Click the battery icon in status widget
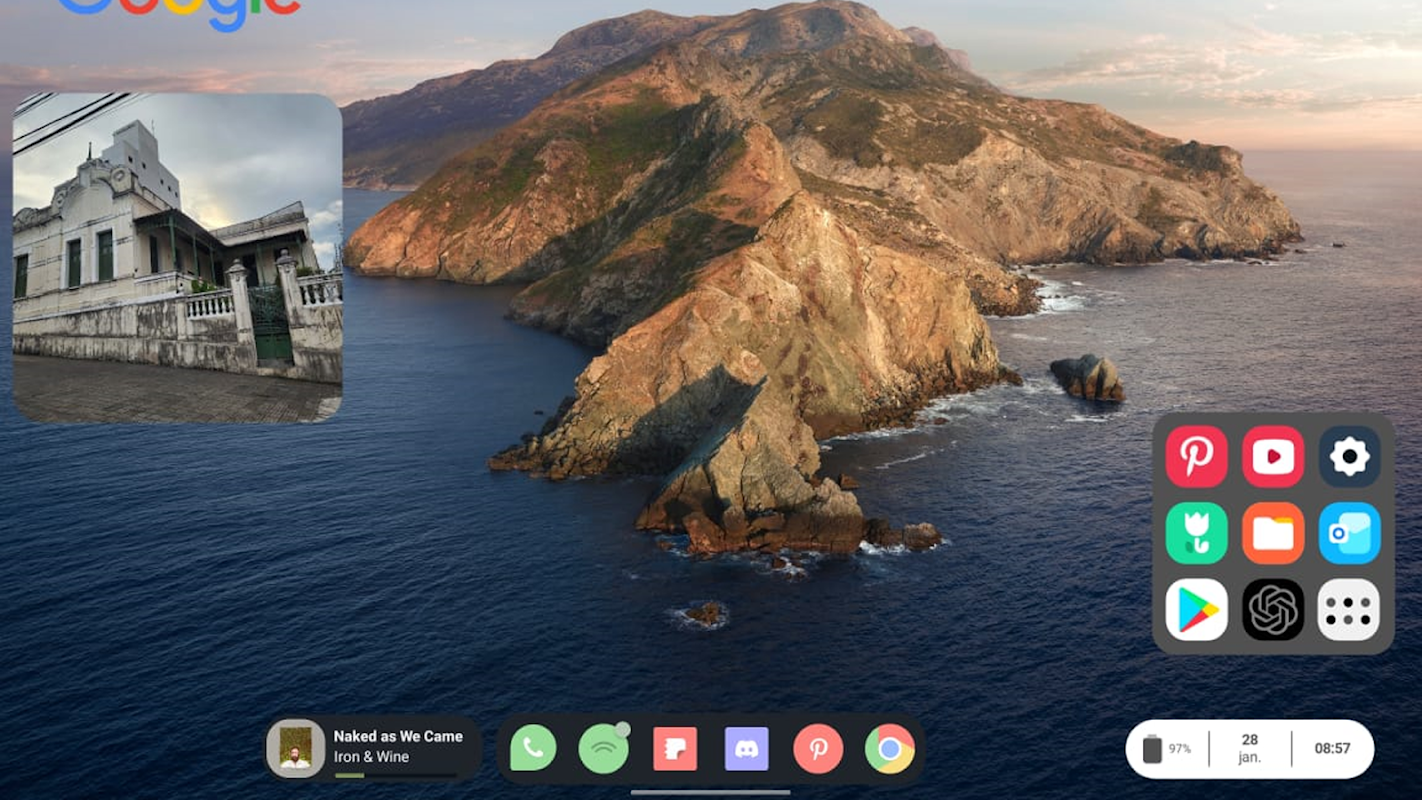This screenshot has height=800, width=1422. (1152, 749)
